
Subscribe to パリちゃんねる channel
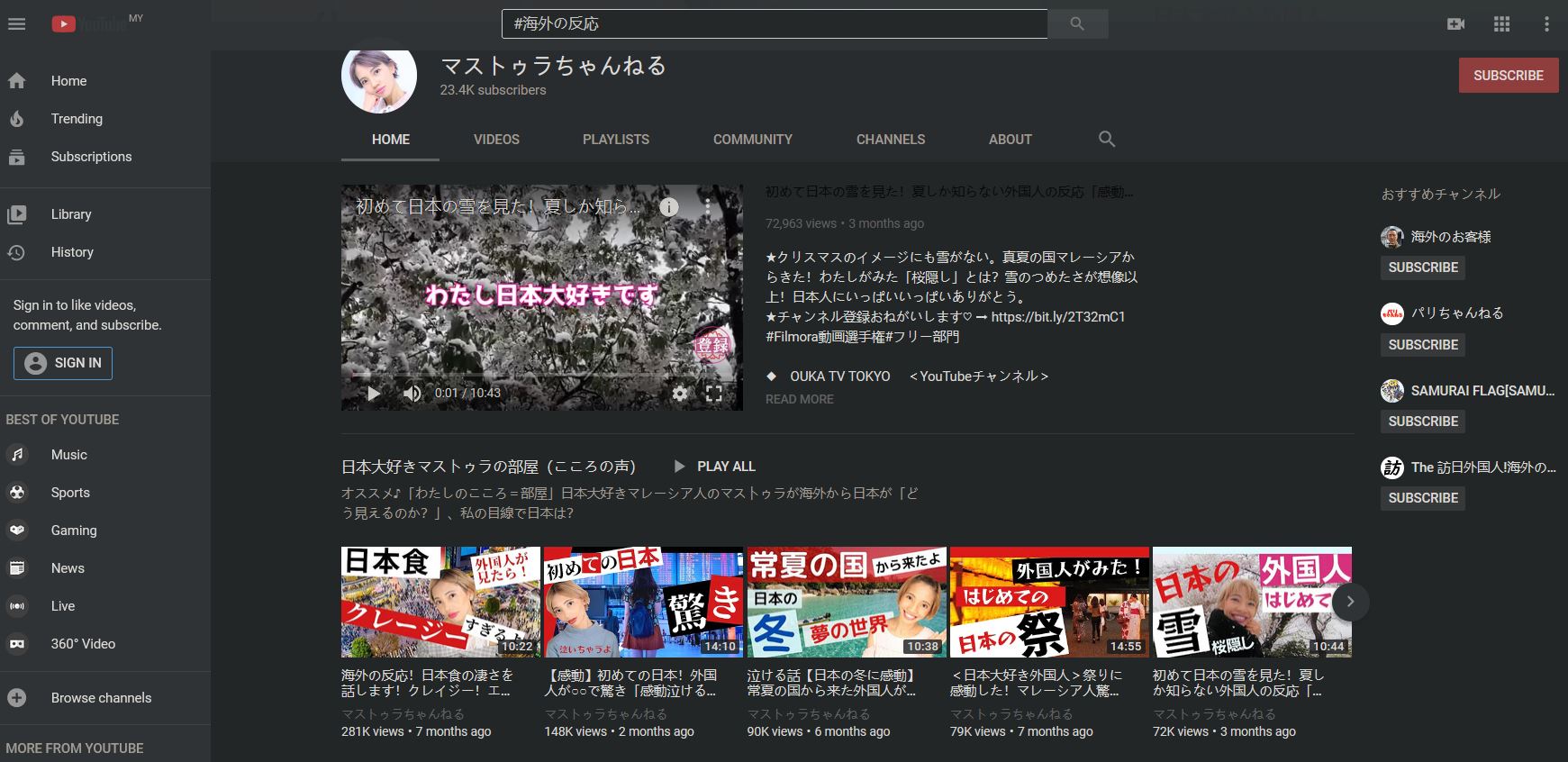tap(1423, 345)
